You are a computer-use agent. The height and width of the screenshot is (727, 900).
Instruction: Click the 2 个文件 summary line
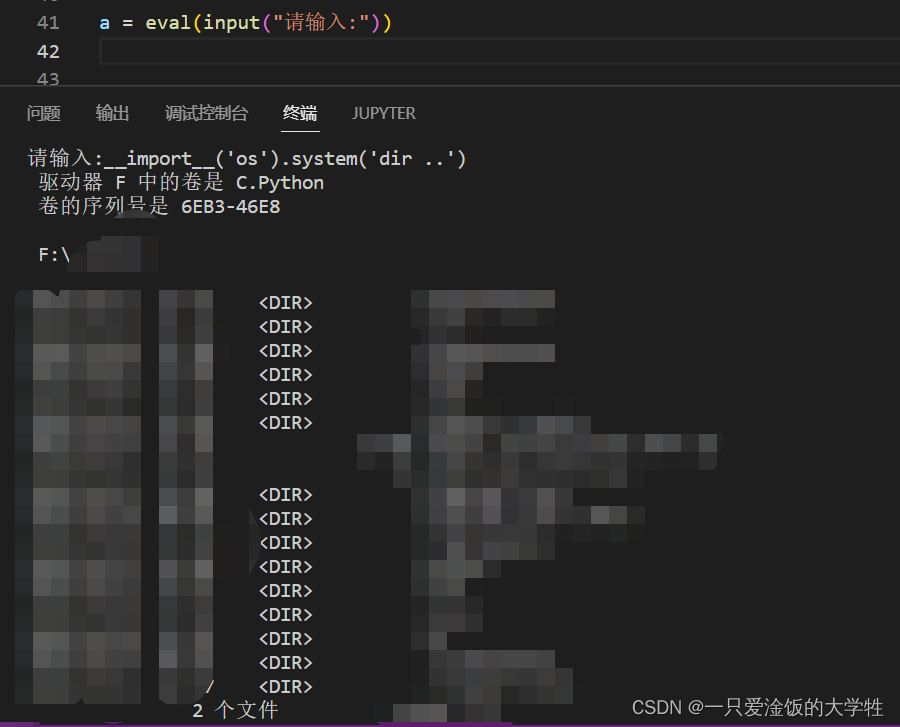pos(235,709)
